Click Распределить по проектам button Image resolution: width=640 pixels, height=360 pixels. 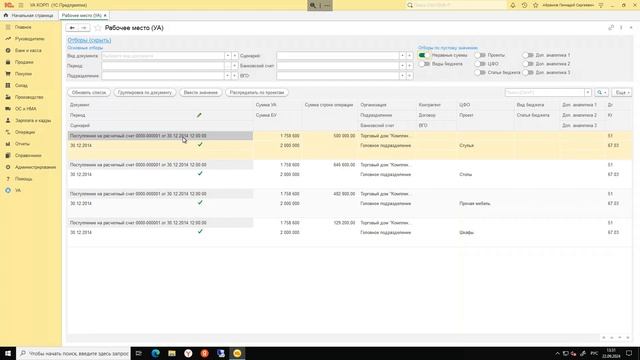pos(257,93)
